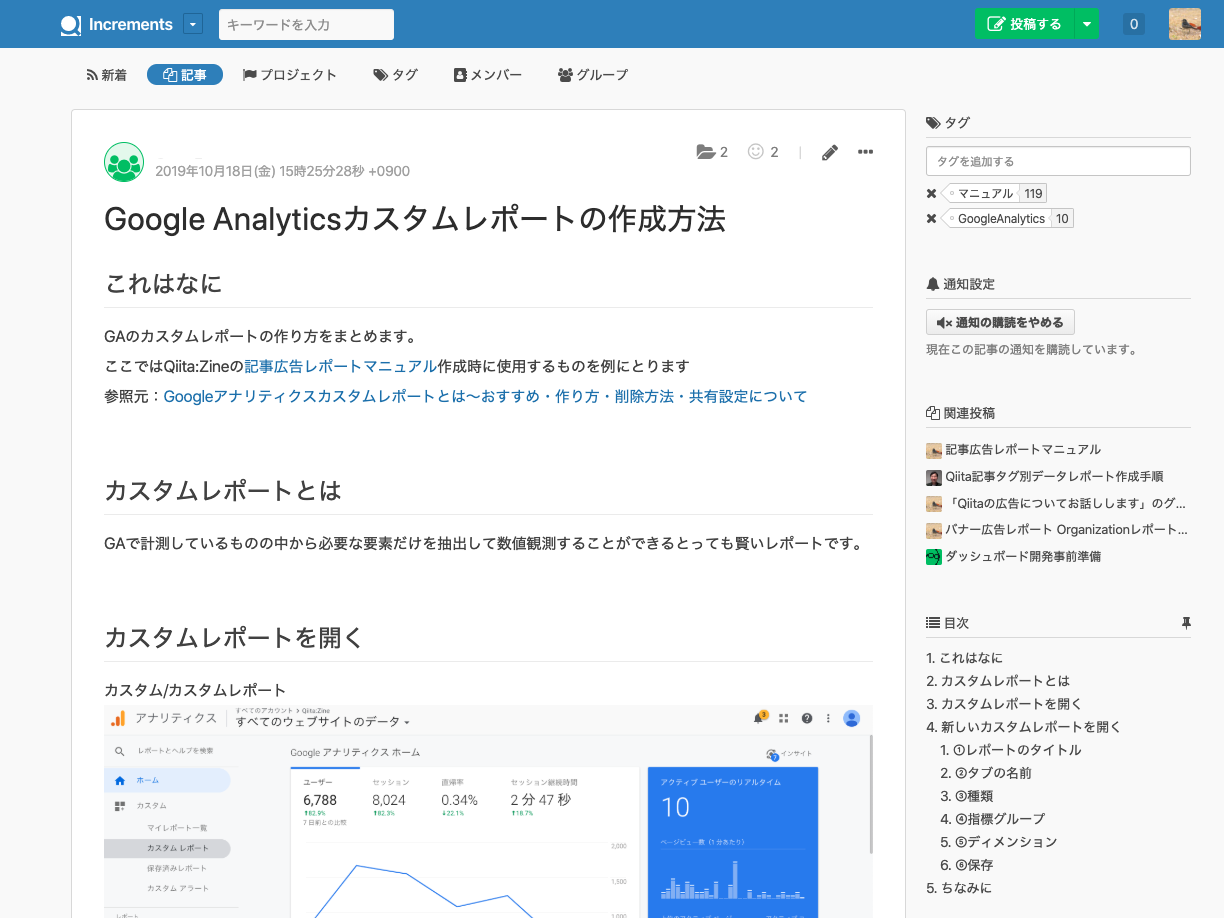This screenshot has height=918, width=1224.
Task: Click the notification count badge
Action: click(x=1134, y=24)
